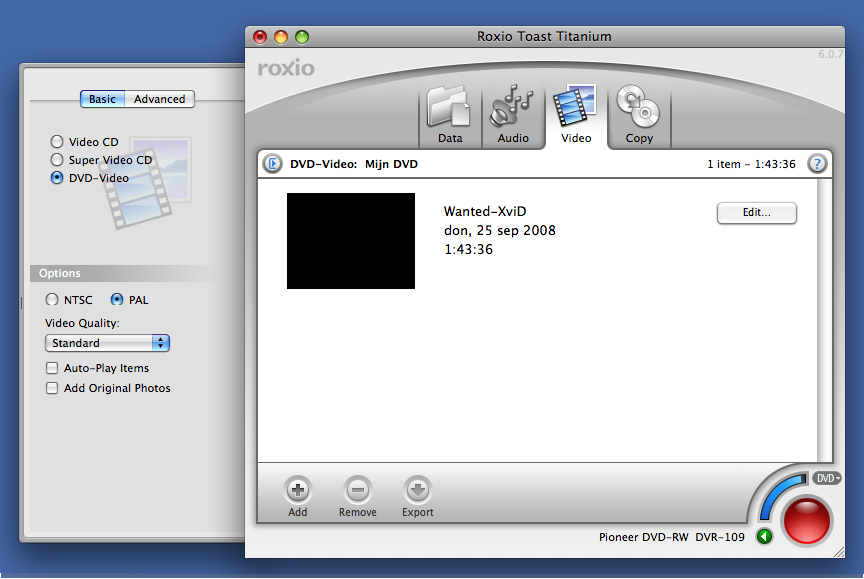
Task: Enable the Auto-Play Items checkbox
Action: pos(52,368)
